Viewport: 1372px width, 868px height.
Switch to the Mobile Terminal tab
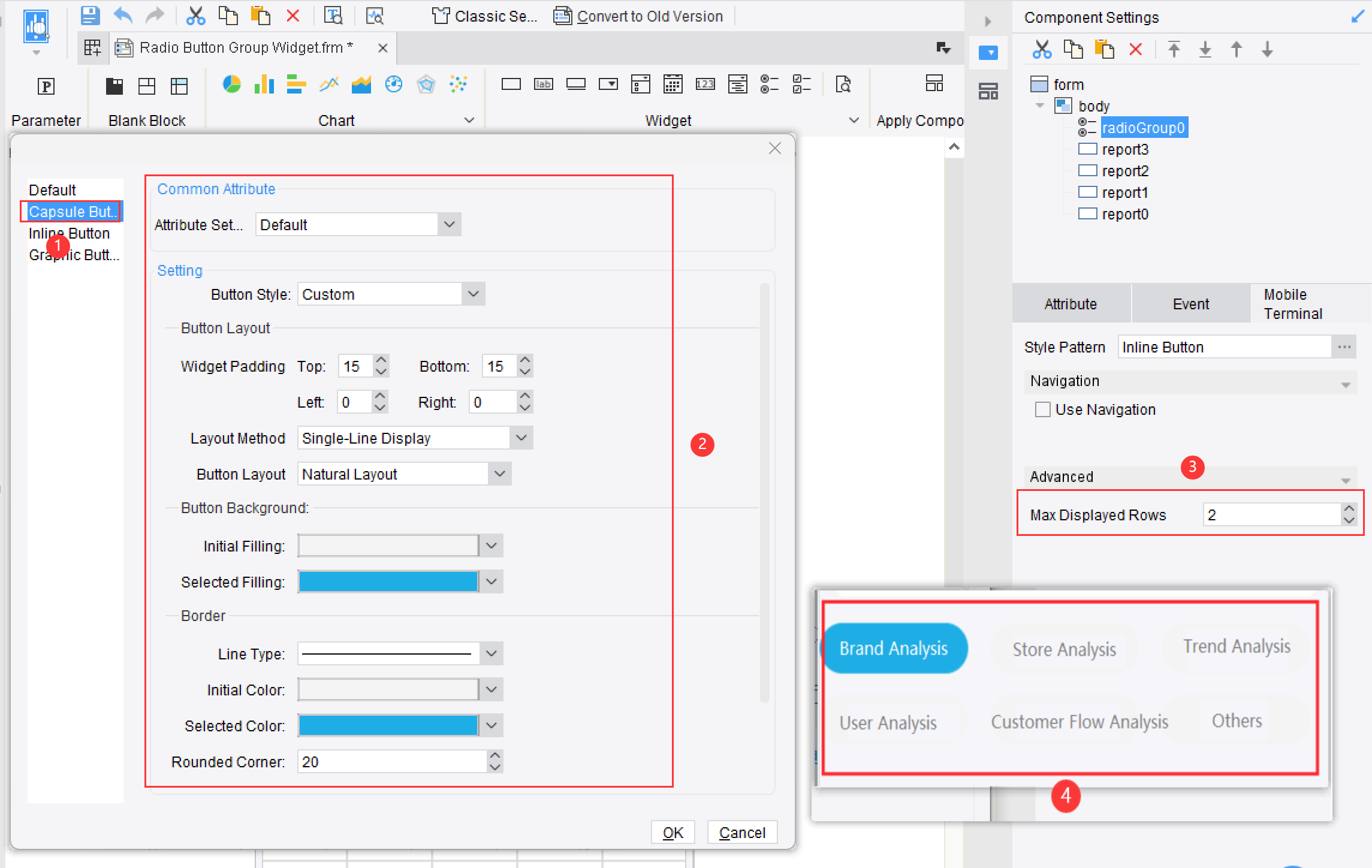tap(1292, 303)
